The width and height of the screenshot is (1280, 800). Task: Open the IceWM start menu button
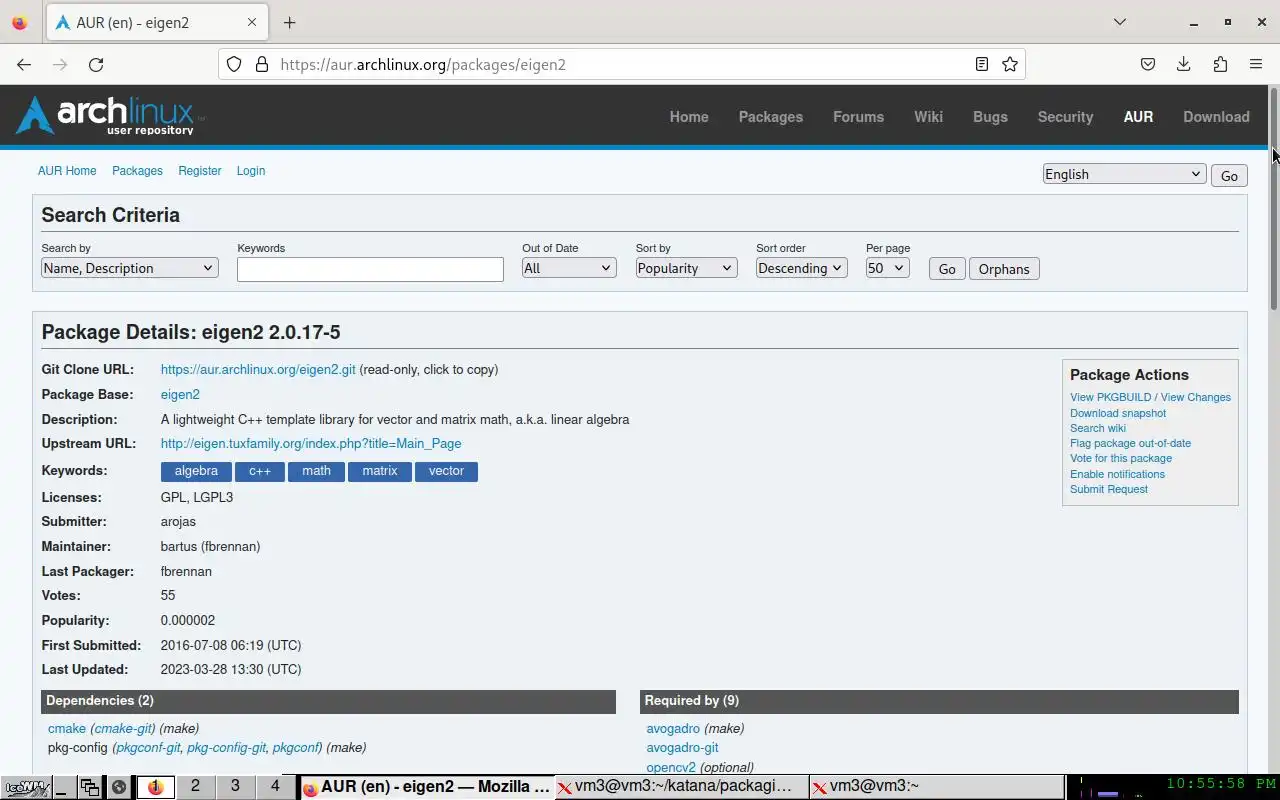(x=26, y=787)
